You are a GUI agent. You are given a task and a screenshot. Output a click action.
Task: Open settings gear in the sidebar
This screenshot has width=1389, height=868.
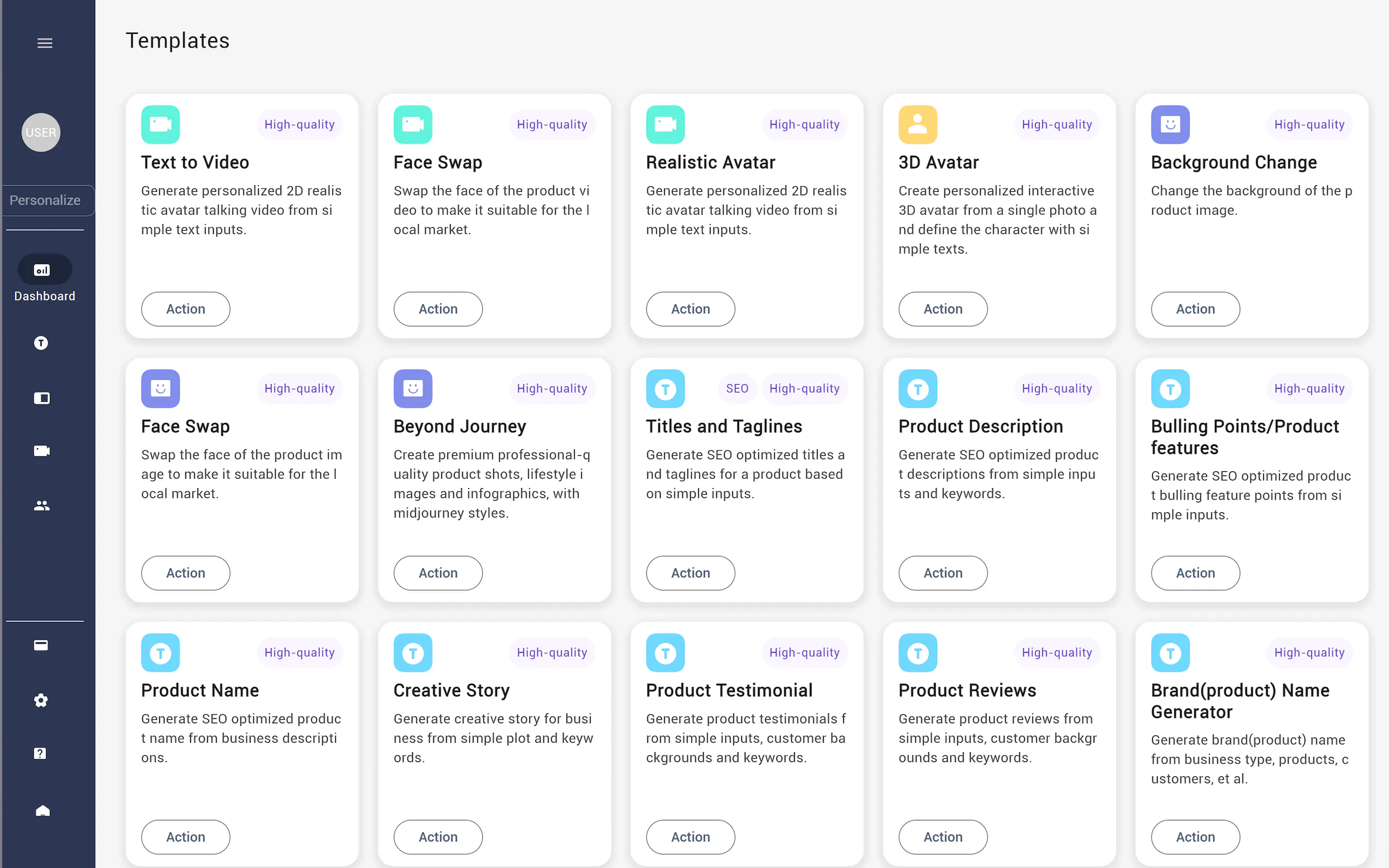pyautogui.click(x=41, y=700)
